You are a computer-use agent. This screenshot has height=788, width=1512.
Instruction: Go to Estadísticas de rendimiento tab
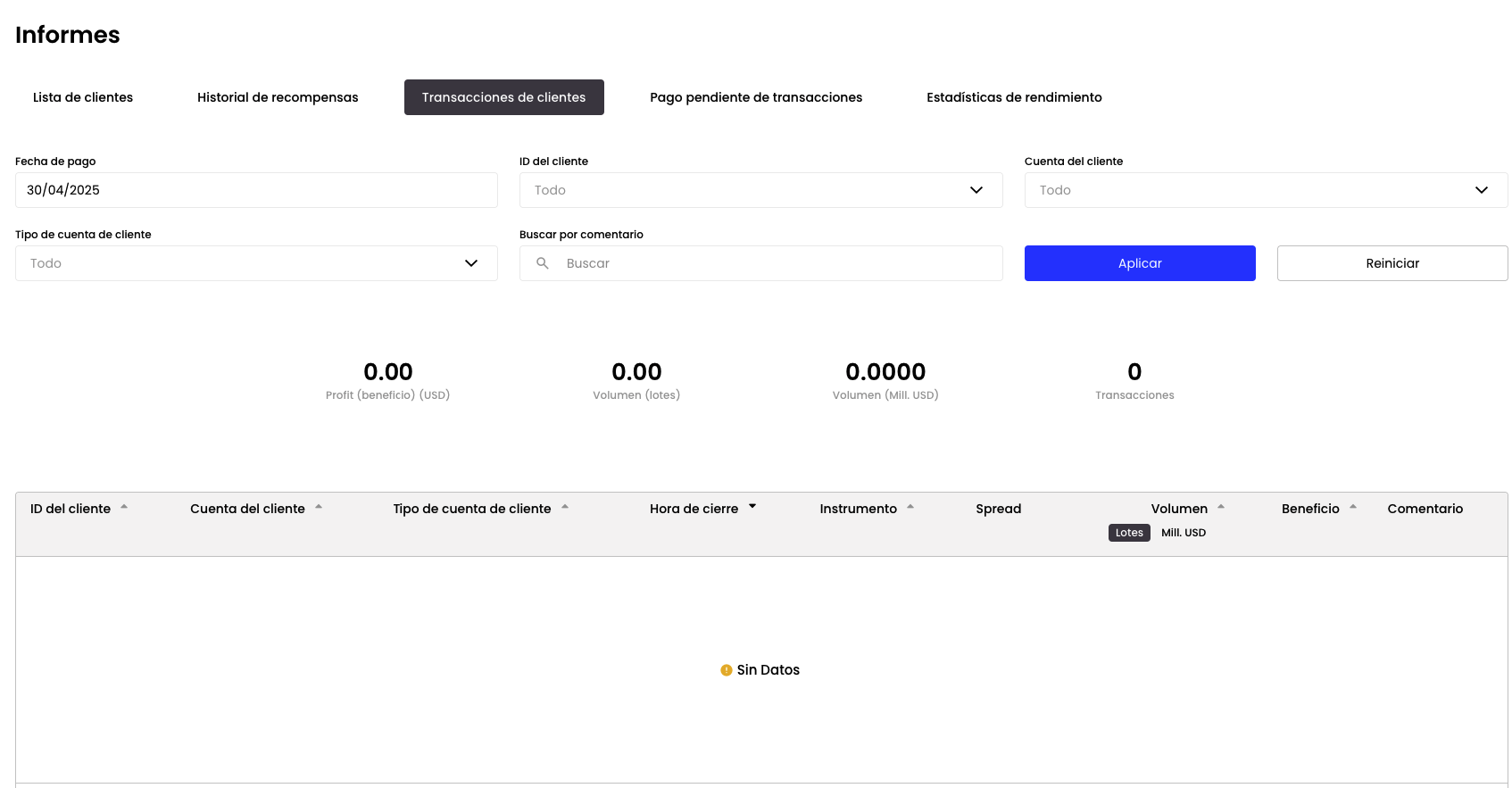click(x=1014, y=97)
